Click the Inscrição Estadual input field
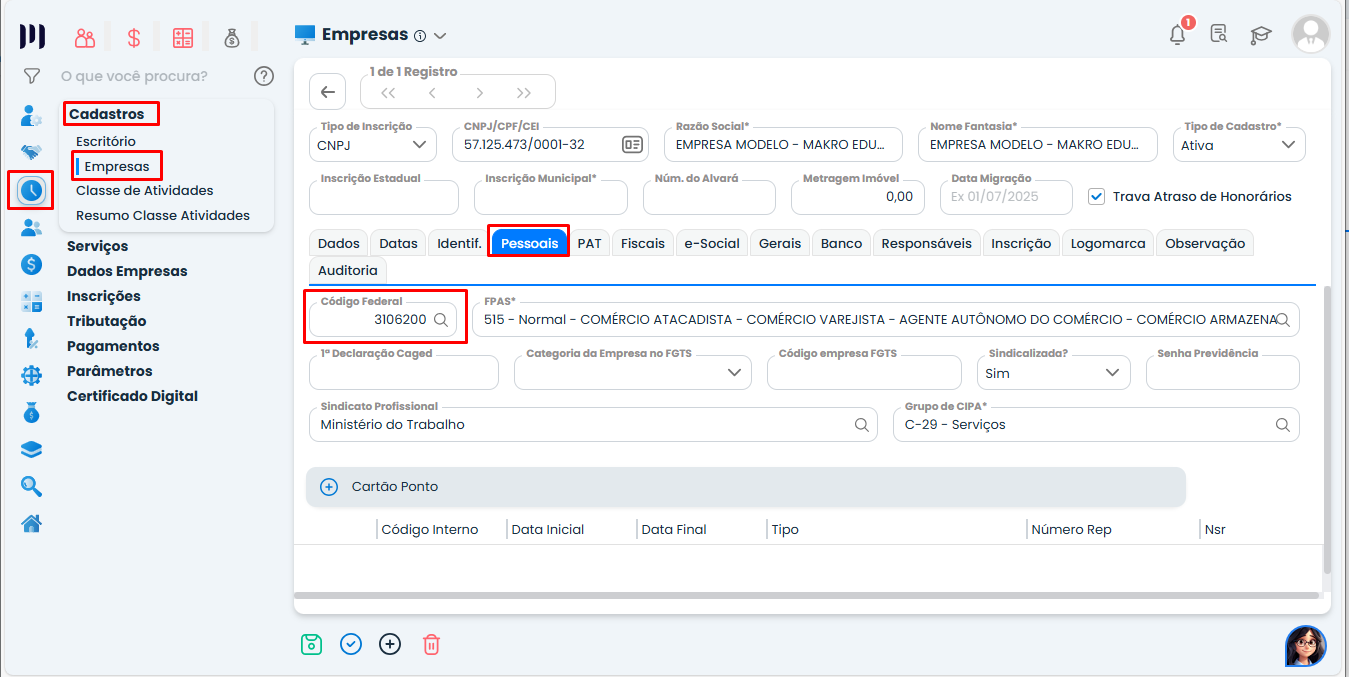This screenshot has height=677, width=1349. tap(384, 197)
